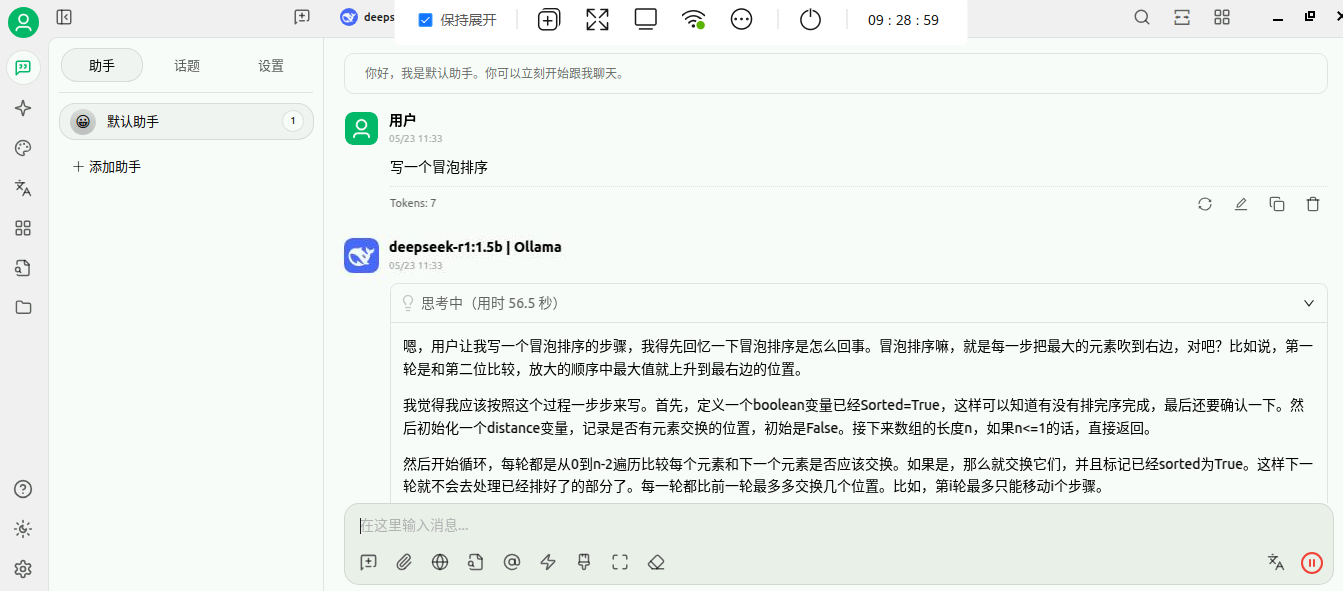This screenshot has width=1343, height=591.
Task: Stop generation with the red pause button
Action: 1311,562
